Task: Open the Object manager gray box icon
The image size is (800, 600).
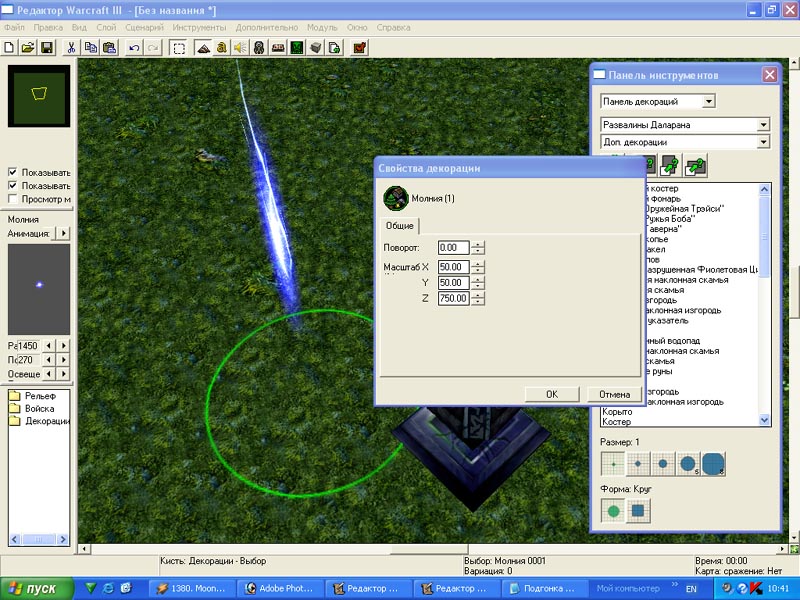Action: [x=316, y=48]
